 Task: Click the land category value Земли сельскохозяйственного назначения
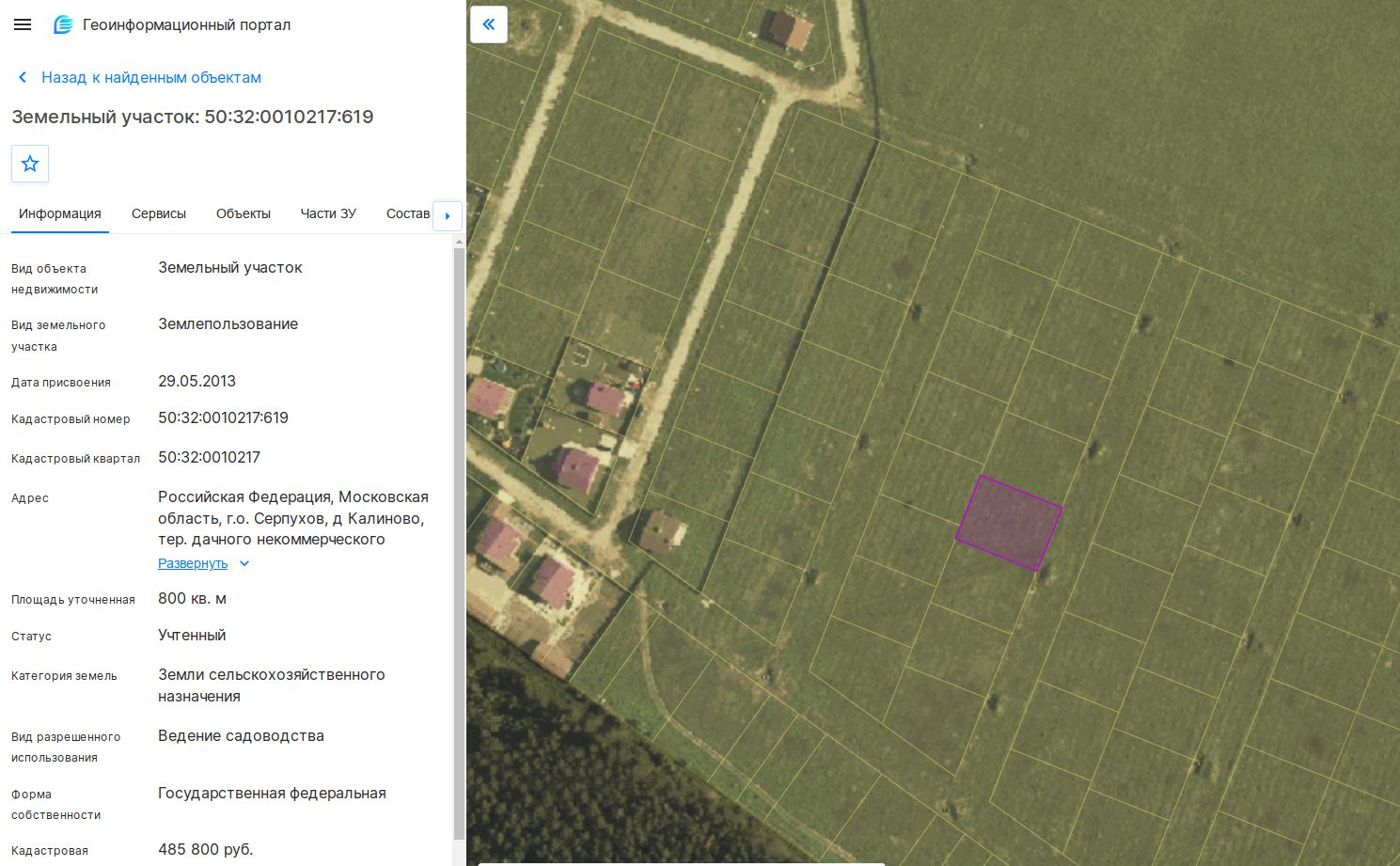[x=272, y=685]
